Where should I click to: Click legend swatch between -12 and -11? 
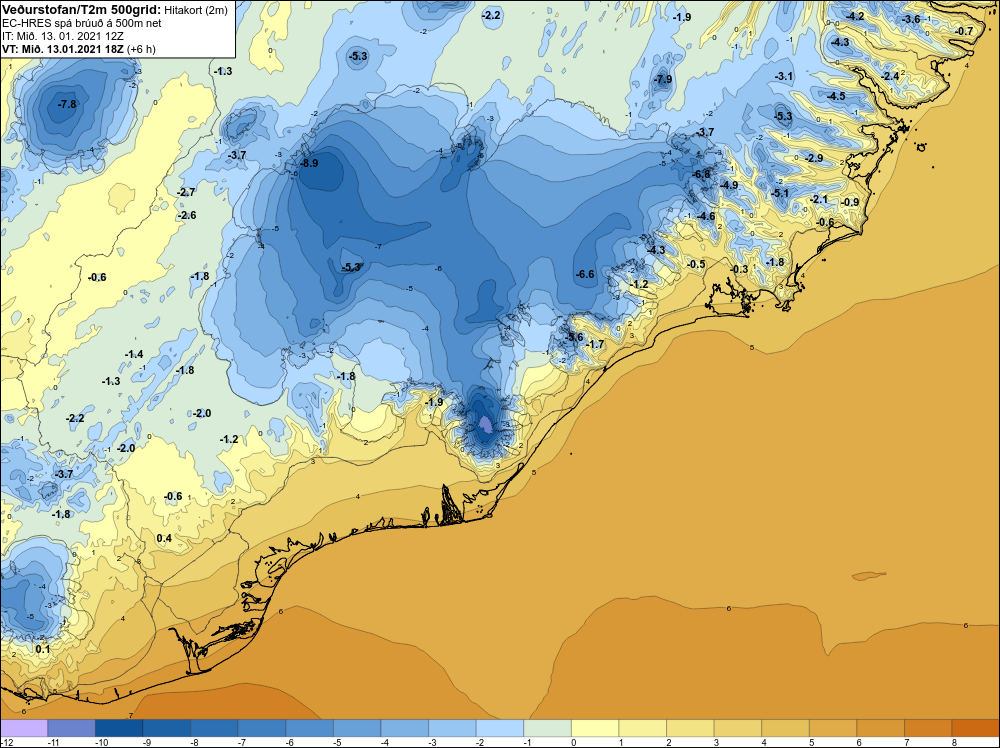pyautogui.click(x=24, y=728)
